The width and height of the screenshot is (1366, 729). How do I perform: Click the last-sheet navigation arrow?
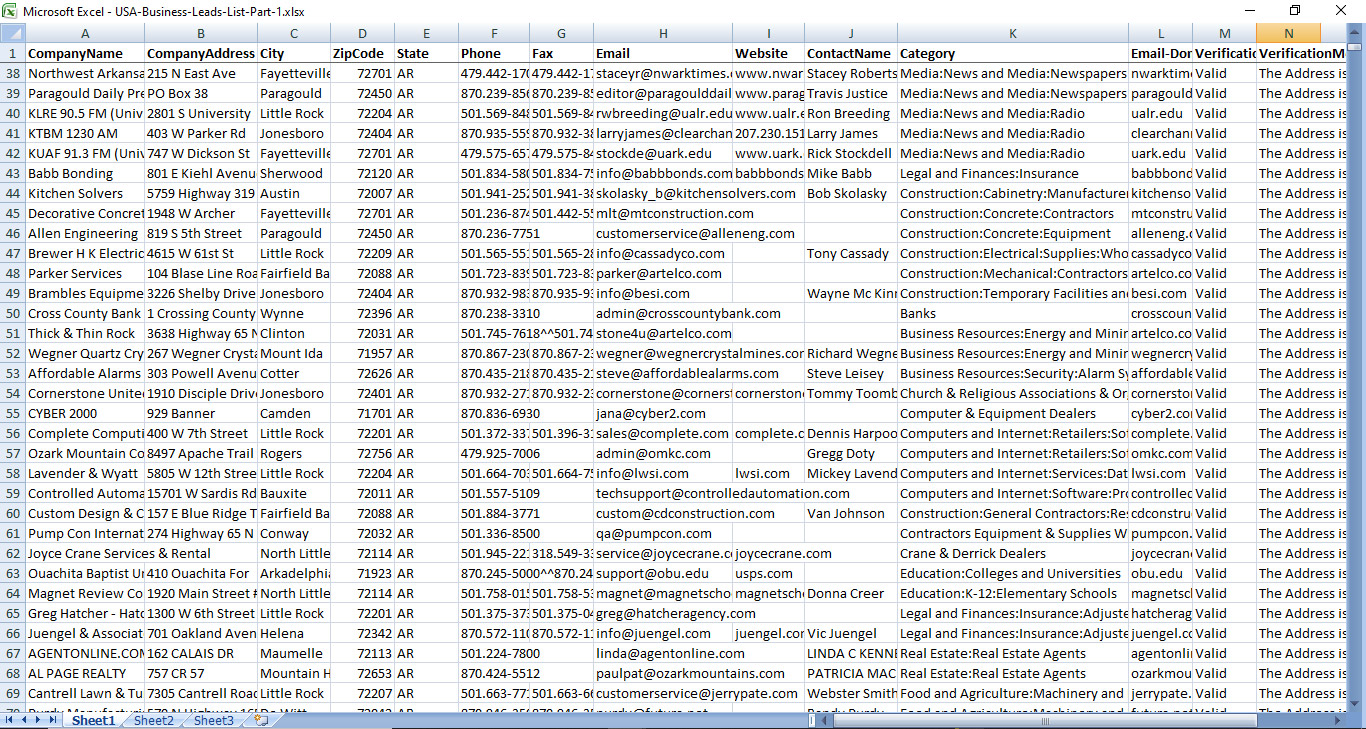coord(54,720)
